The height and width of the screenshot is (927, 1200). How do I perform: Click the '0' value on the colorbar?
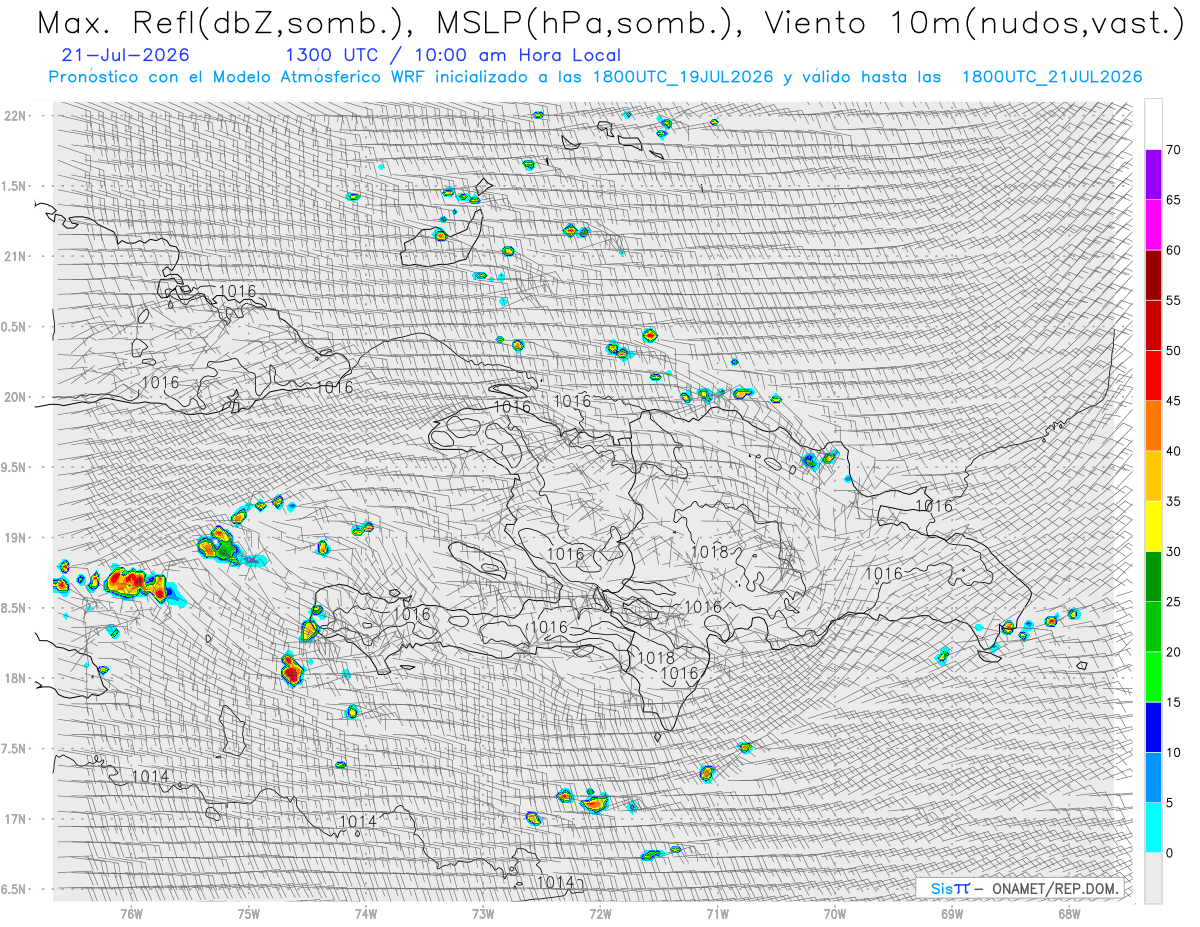1169,853
